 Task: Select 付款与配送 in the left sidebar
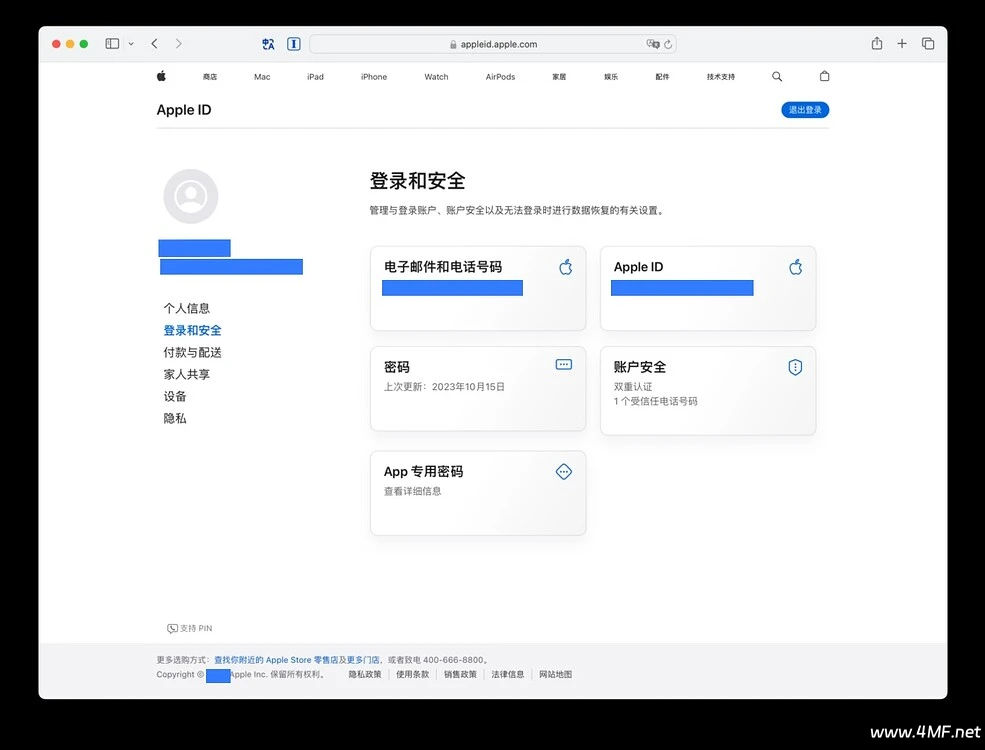(193, 352)
